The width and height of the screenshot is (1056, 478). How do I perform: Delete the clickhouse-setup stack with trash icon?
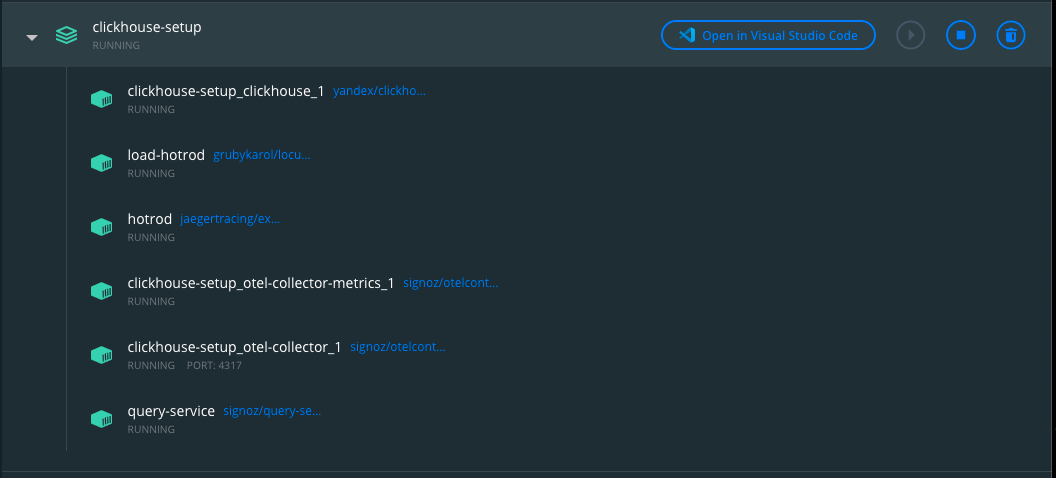point(1011,35)
